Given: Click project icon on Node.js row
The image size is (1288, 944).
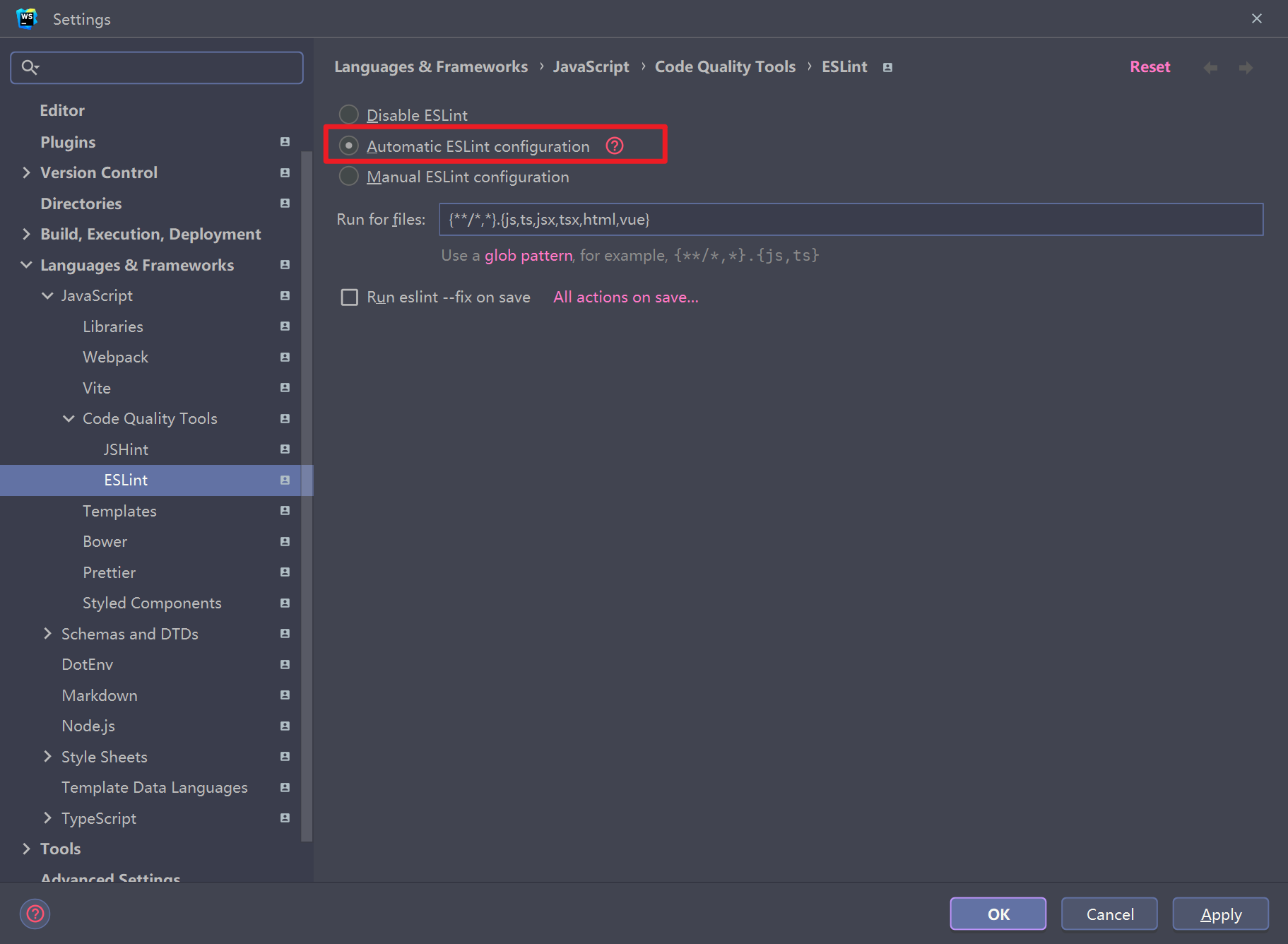Looking at the screenshot, I should (285, 726).
